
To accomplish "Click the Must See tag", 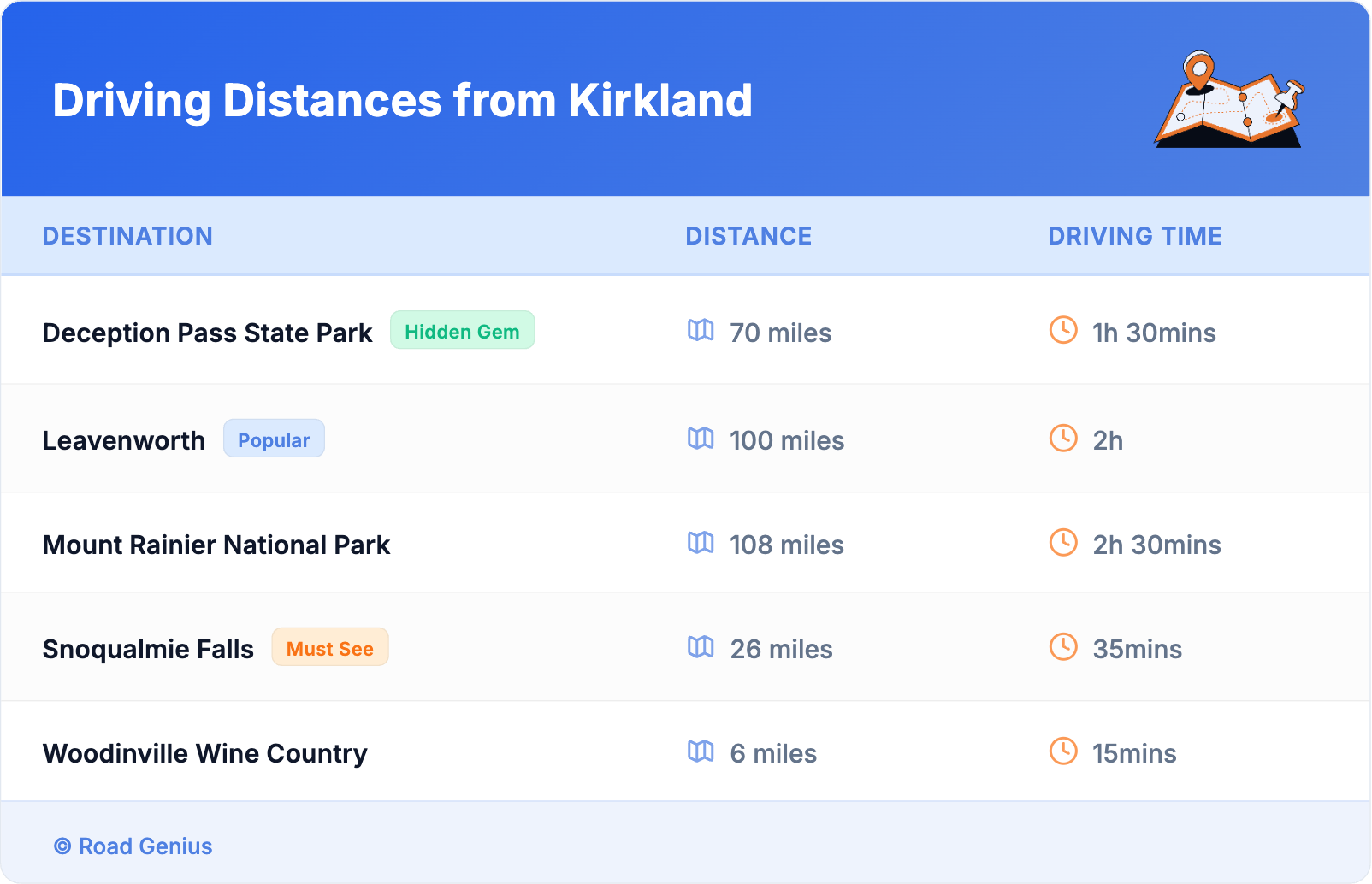I will [x=329, y=648].
